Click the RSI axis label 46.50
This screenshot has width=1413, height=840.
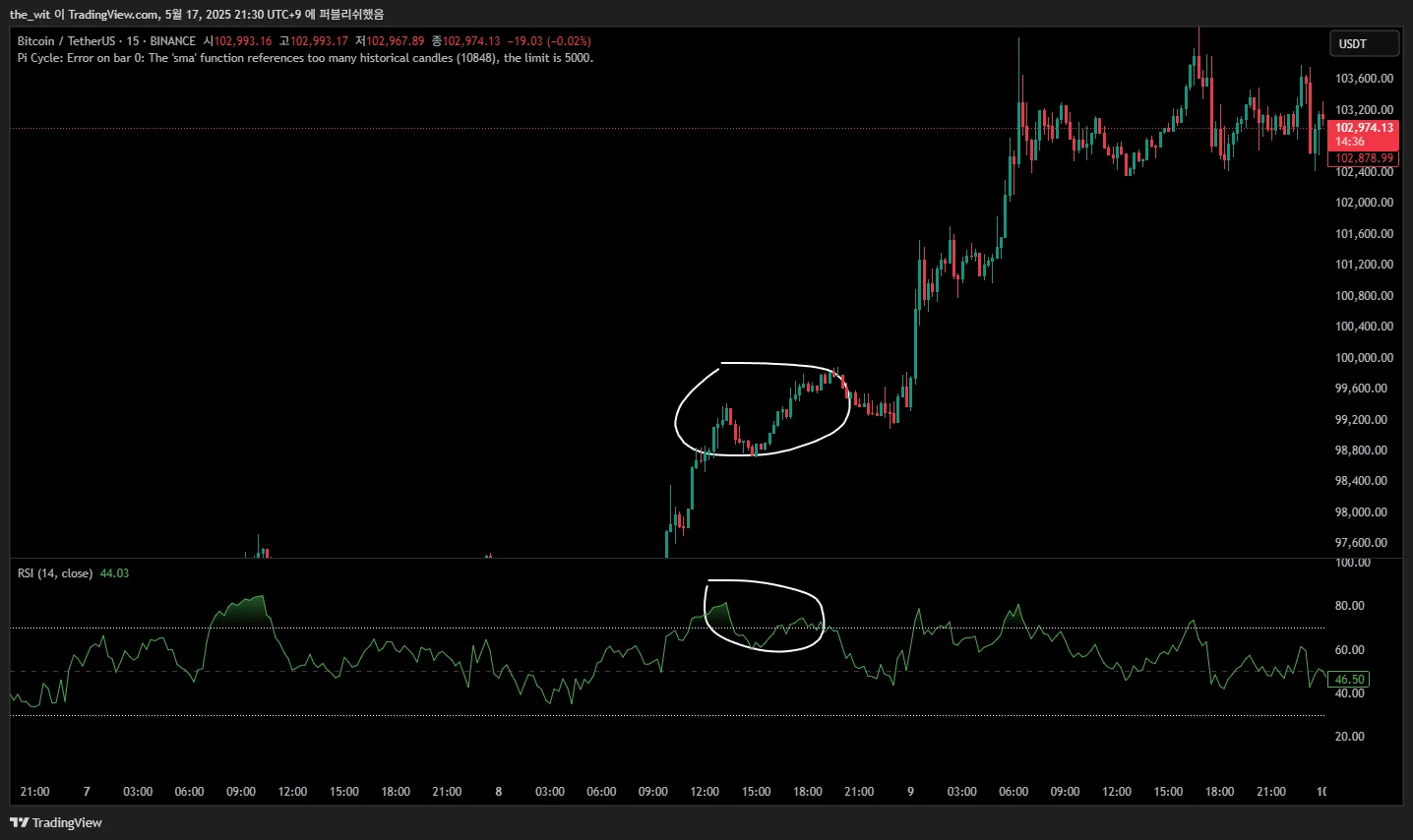(x=1349, y=680)
